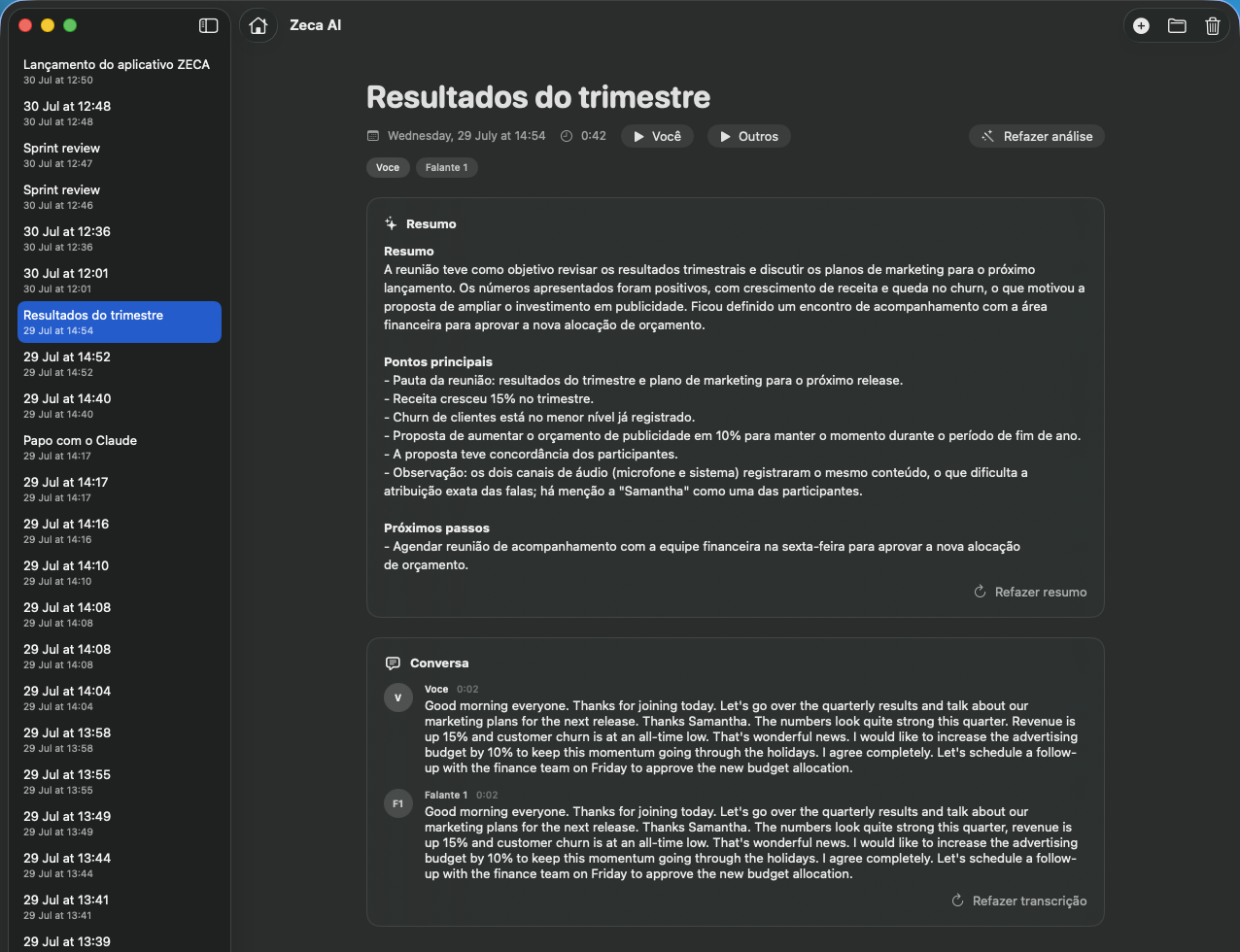Toggle the sidebar panel icon
1240x952 pixels.
[208, 25]
